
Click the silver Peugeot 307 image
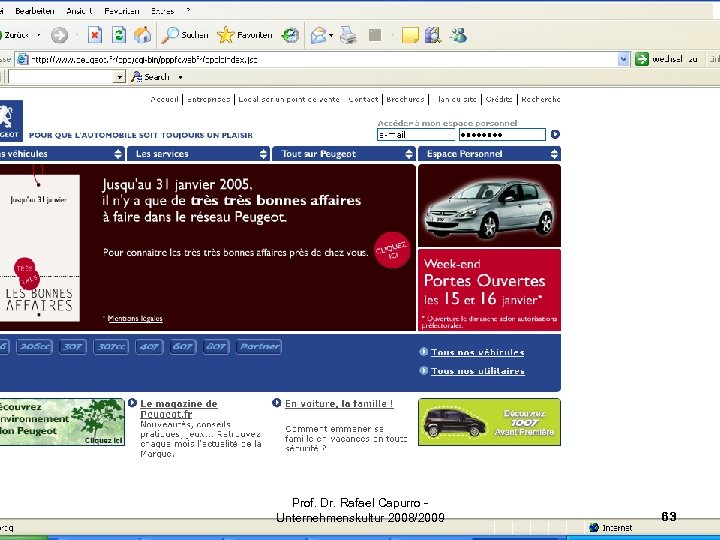pyautogui.click(x=489, y=206)
